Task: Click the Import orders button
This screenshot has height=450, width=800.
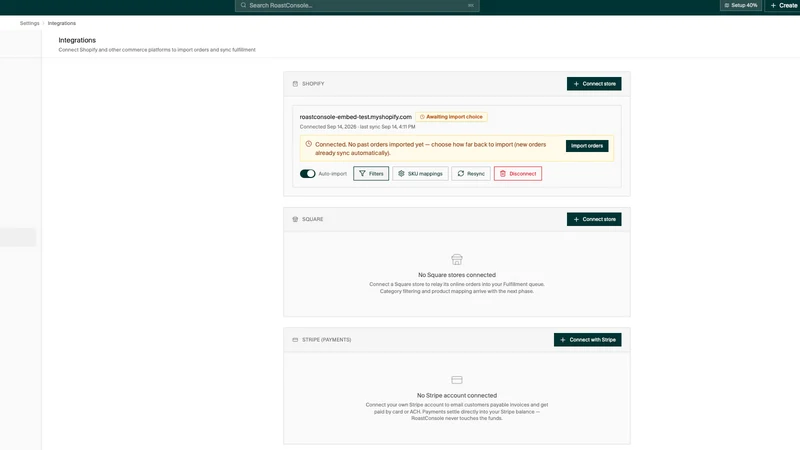Action: coord(587,146)
